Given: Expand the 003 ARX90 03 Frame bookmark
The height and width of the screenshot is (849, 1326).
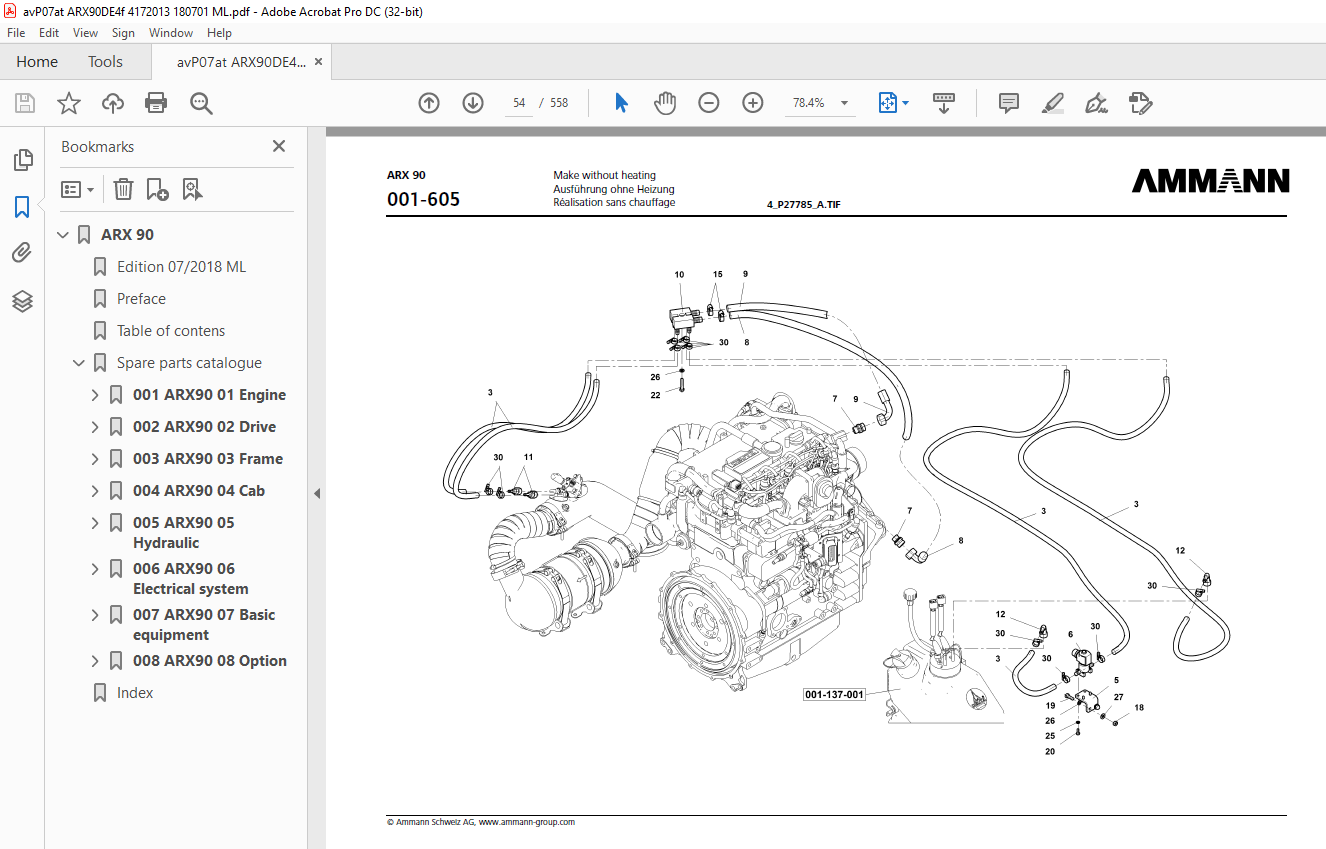Looking at the screenshot, I should 96,459.
